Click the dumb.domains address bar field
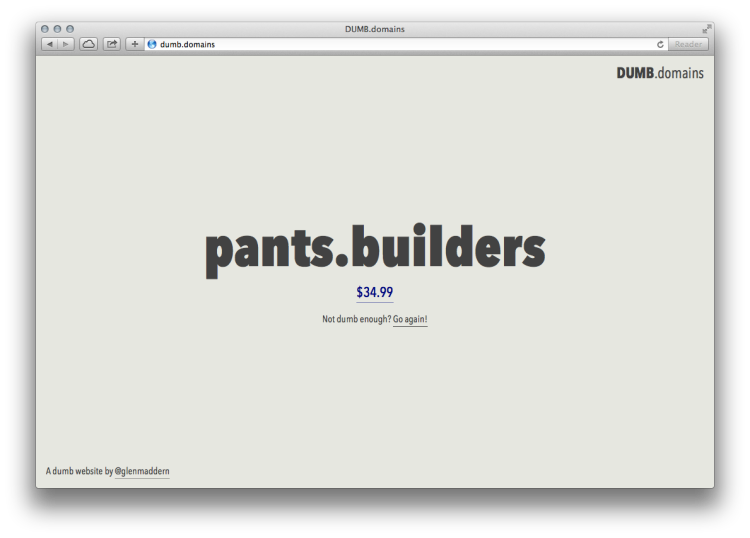Screen dimensions: 750x538 [x=406, y=44]
